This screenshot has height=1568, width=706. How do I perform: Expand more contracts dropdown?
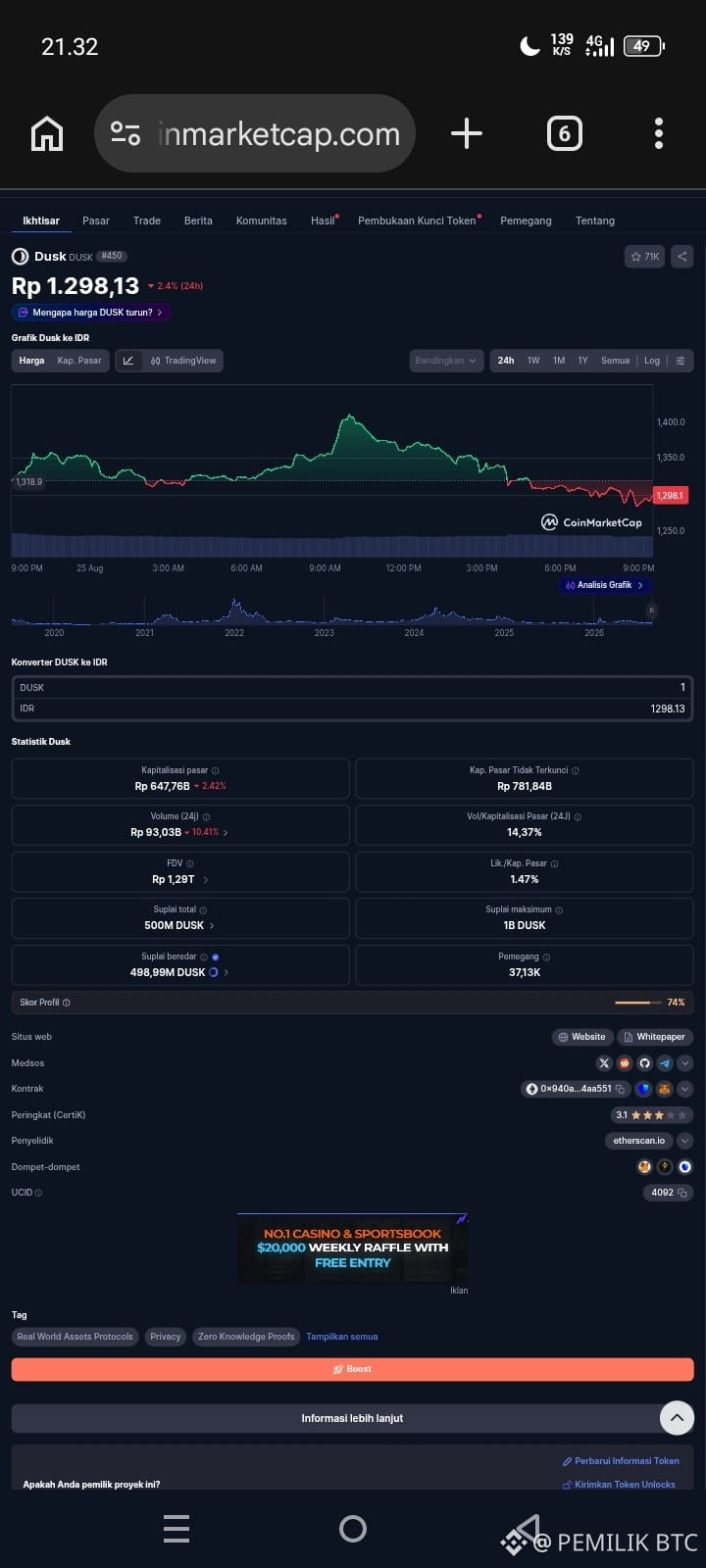[x=685, y=1089]
